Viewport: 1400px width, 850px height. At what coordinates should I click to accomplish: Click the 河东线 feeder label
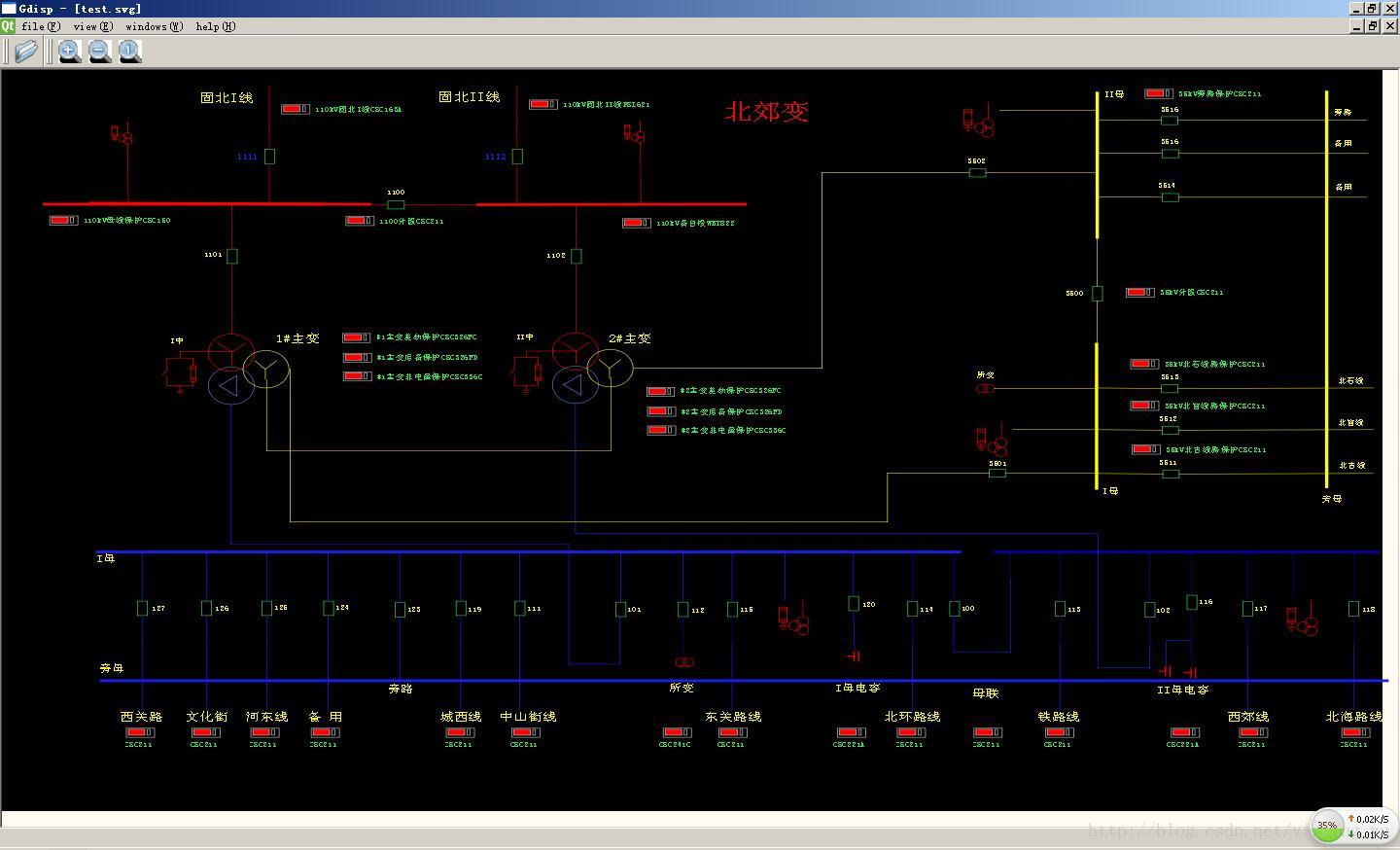266,716
